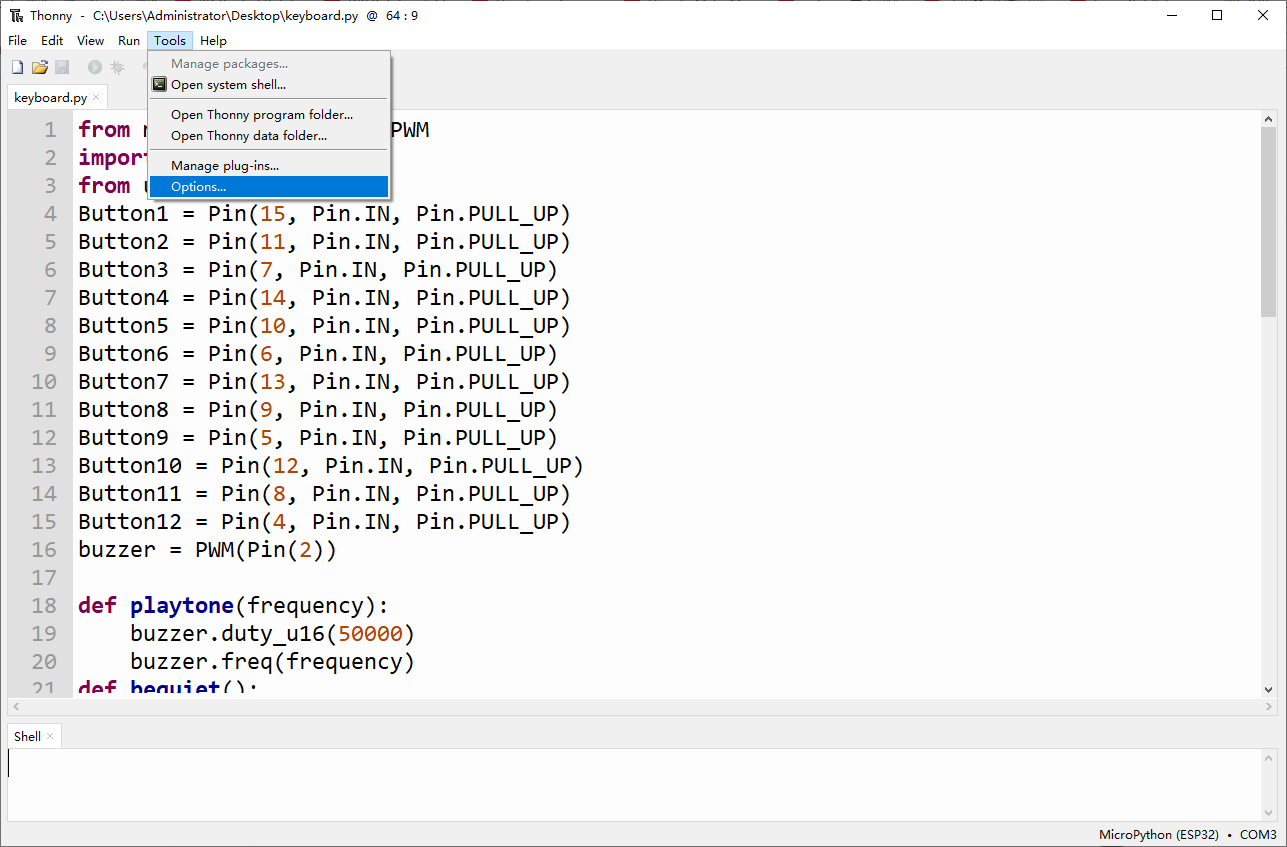Select Open system shell... menu entry
This screenshot has width=1287, height=847.
click(x=269, y=85)
